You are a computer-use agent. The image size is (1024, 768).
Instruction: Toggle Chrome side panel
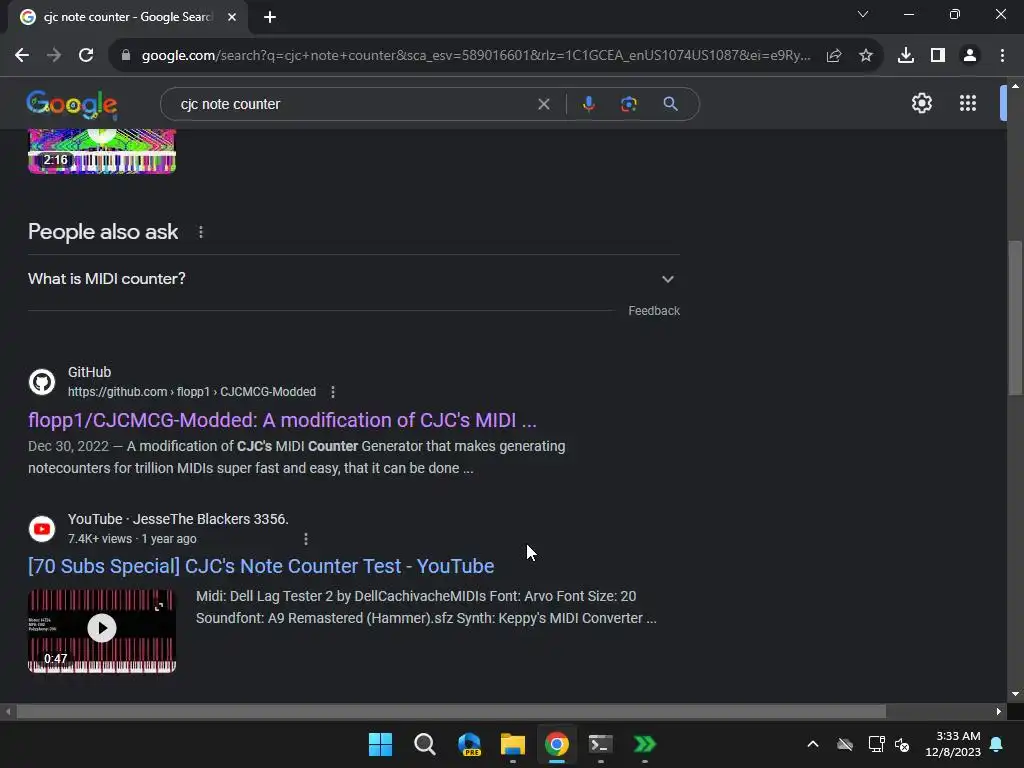pyautogui.click(x=938, y=56)
